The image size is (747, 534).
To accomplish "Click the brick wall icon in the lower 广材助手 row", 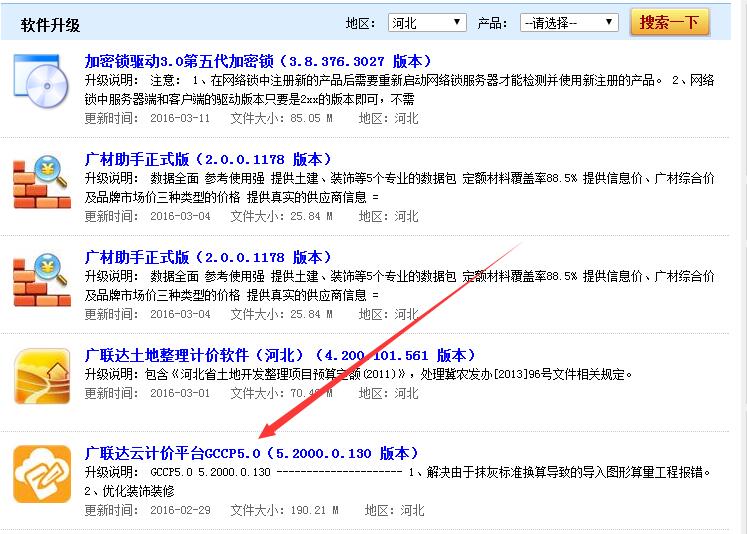I will (42, 280).
